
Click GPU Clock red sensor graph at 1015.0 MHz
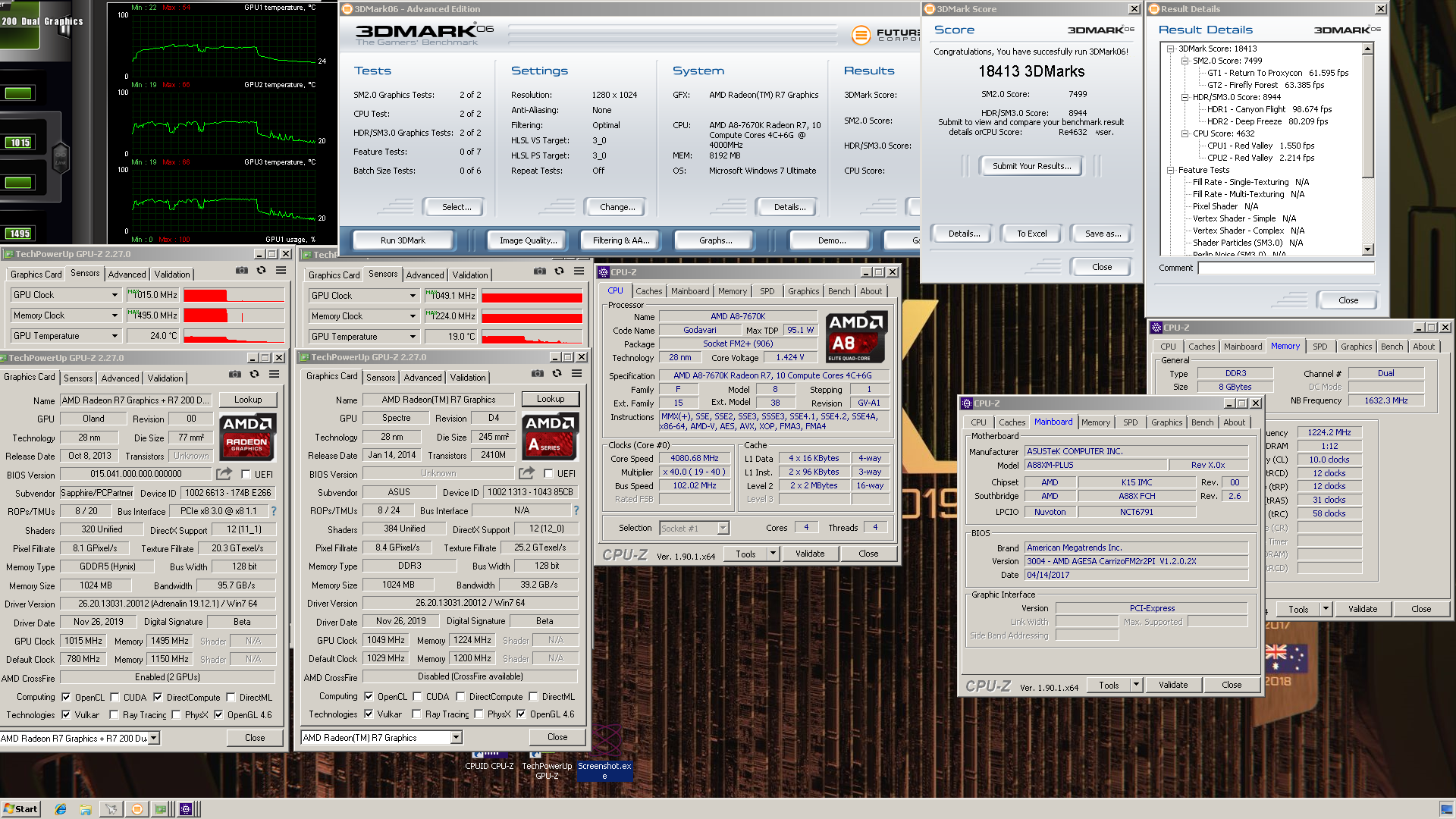point(234,295)
